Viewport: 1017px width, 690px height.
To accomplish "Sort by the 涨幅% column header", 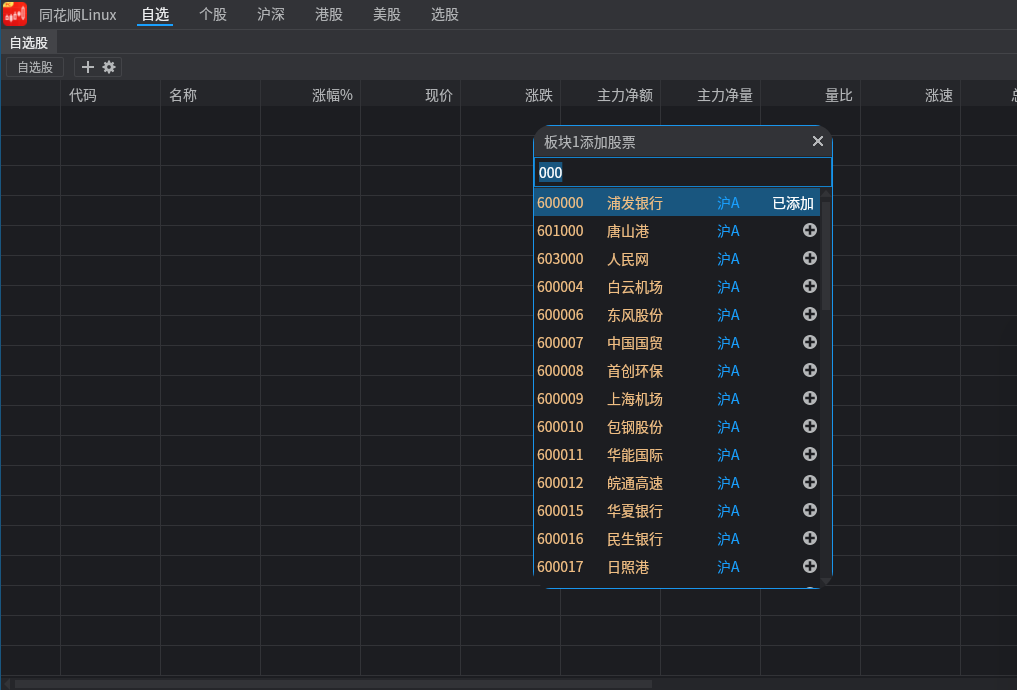I will pyautogui.click(x=332, y=95).
